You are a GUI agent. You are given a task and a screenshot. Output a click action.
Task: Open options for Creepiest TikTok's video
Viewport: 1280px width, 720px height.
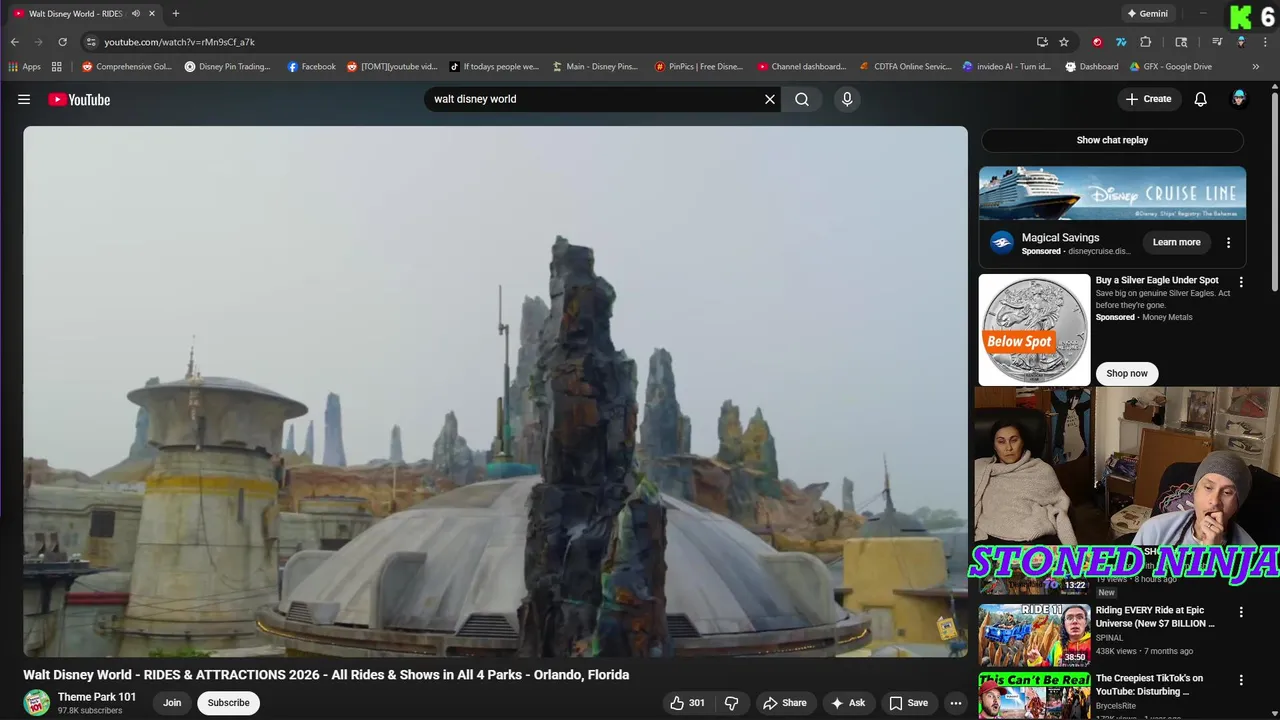pos(1241,680)
